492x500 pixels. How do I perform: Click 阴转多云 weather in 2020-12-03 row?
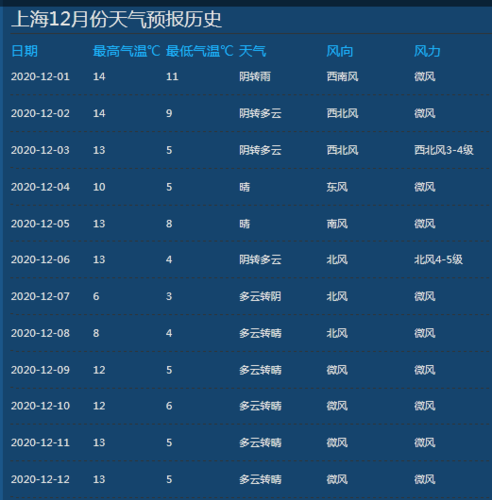pyautogui.click(x=260, y=150)
